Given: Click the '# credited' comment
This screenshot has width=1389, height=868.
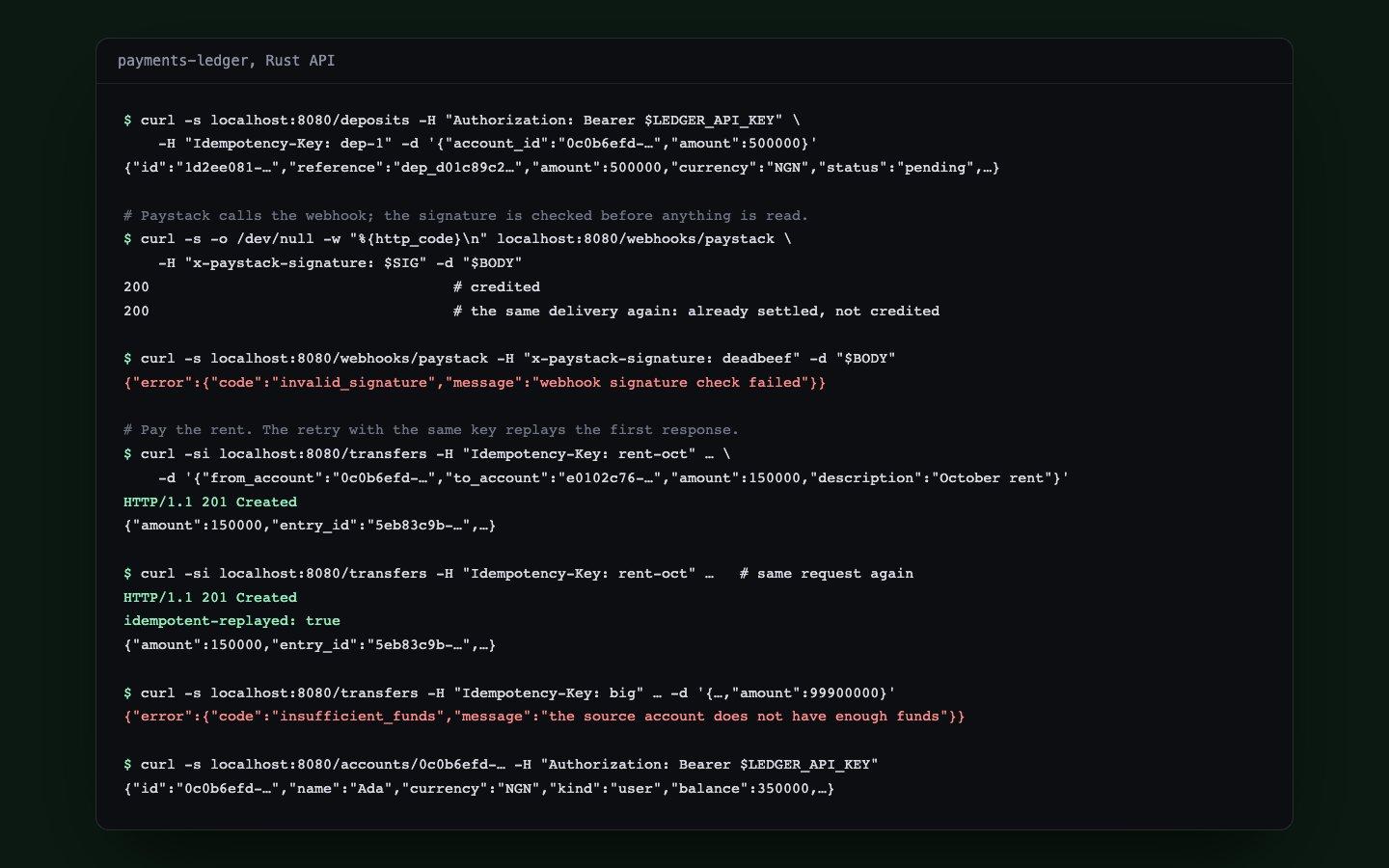Looking at the screenshot, I should click(x=497, y=287).
